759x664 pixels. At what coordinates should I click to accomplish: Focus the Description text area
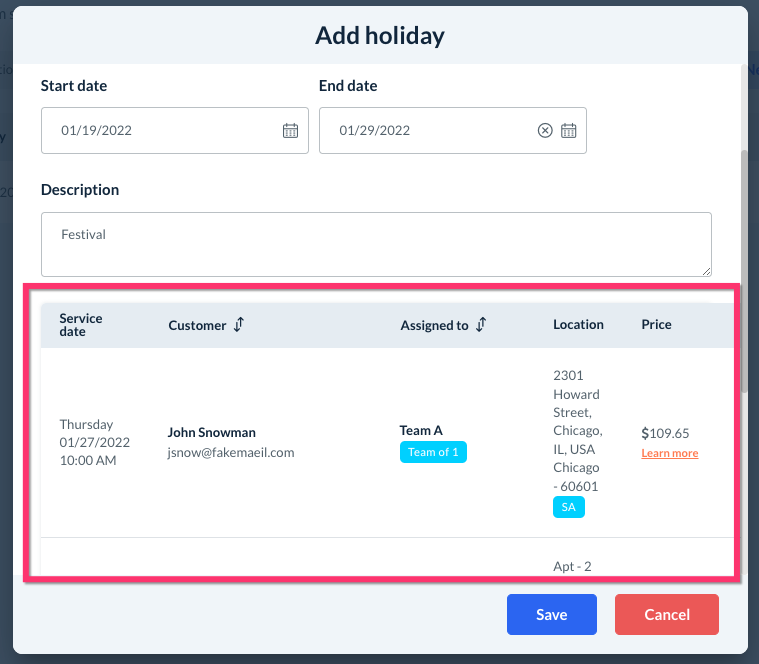point(376,243)
